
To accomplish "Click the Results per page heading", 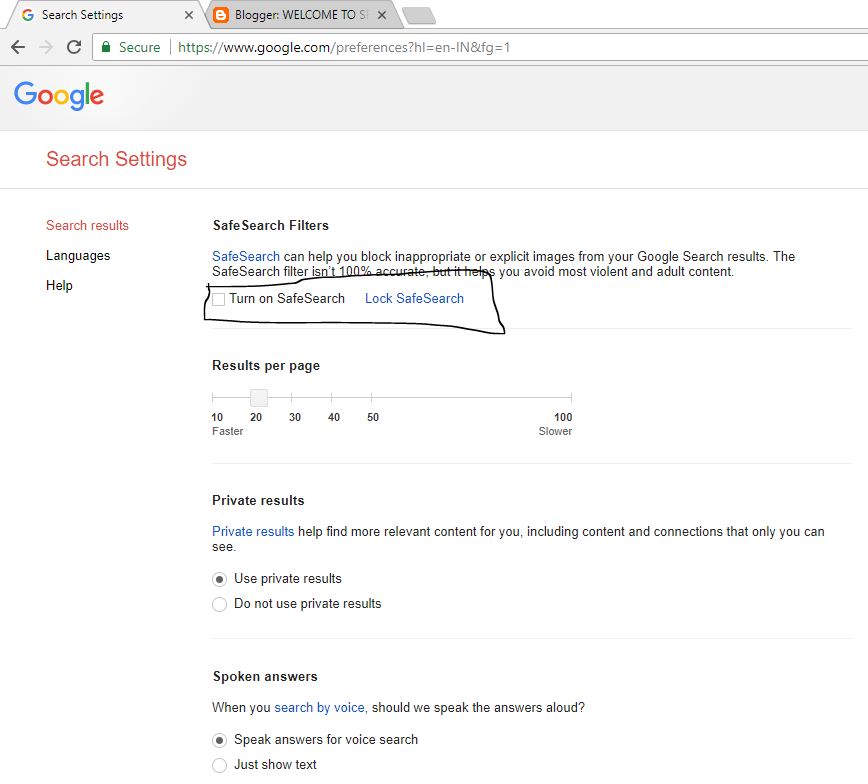I will click(x=266, y=365).
